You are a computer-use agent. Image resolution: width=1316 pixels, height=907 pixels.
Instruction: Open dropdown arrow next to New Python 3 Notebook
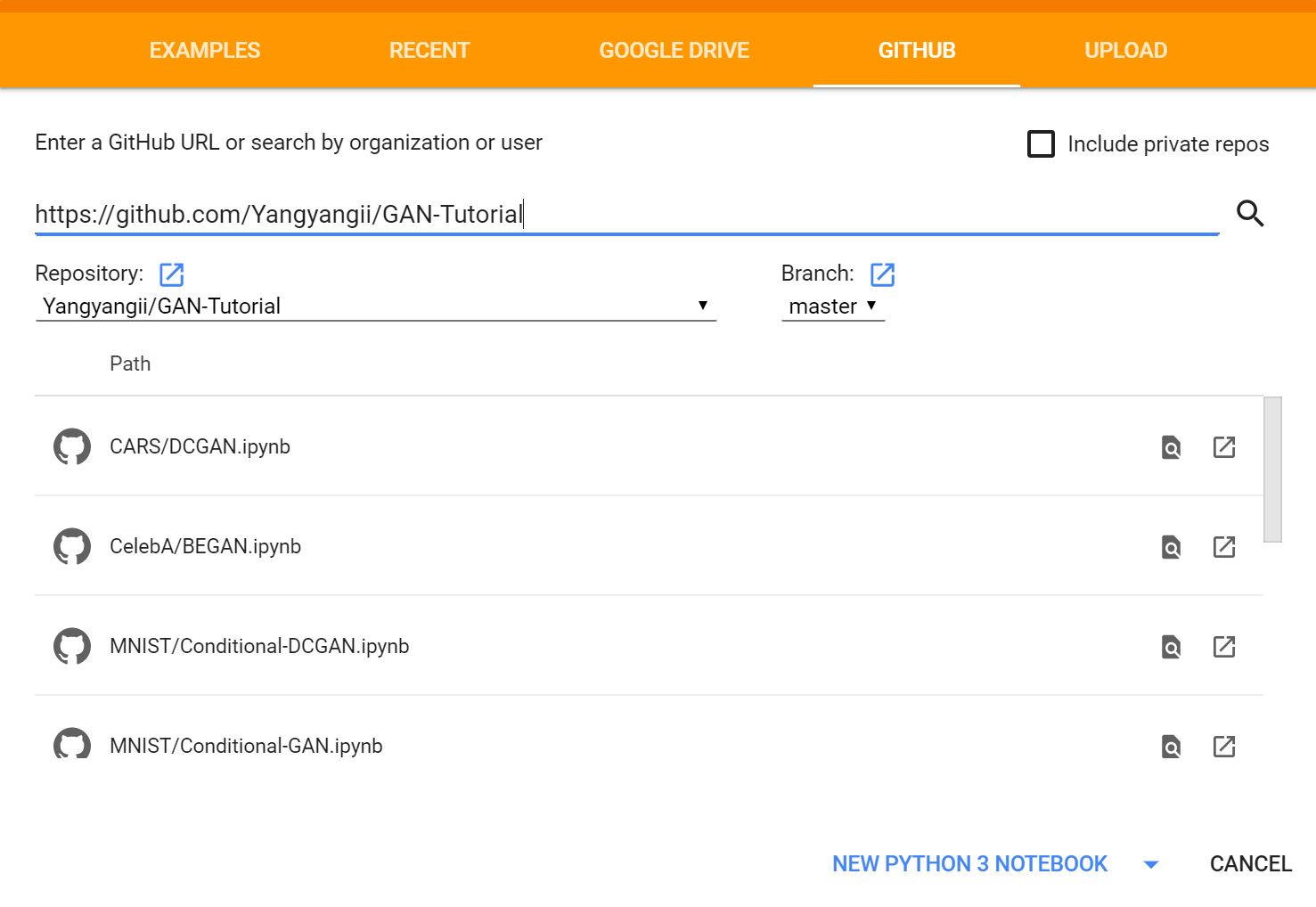1150,864
